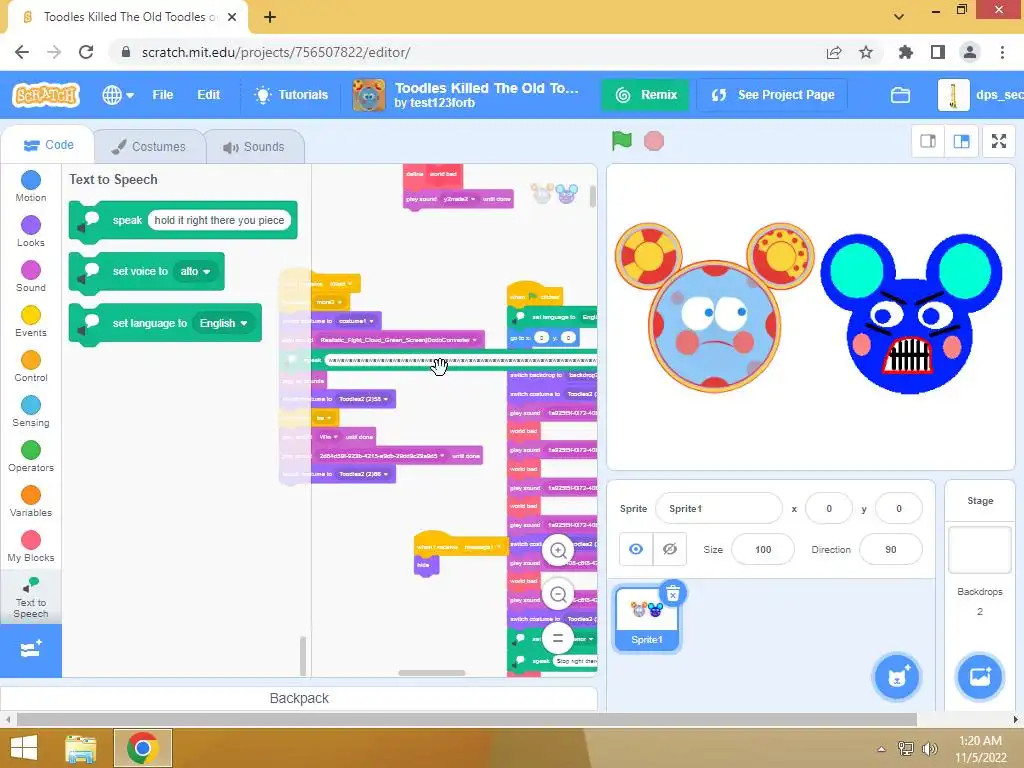Go back in browser history
Screen dimensions: 1024x768
click(22, 52)
